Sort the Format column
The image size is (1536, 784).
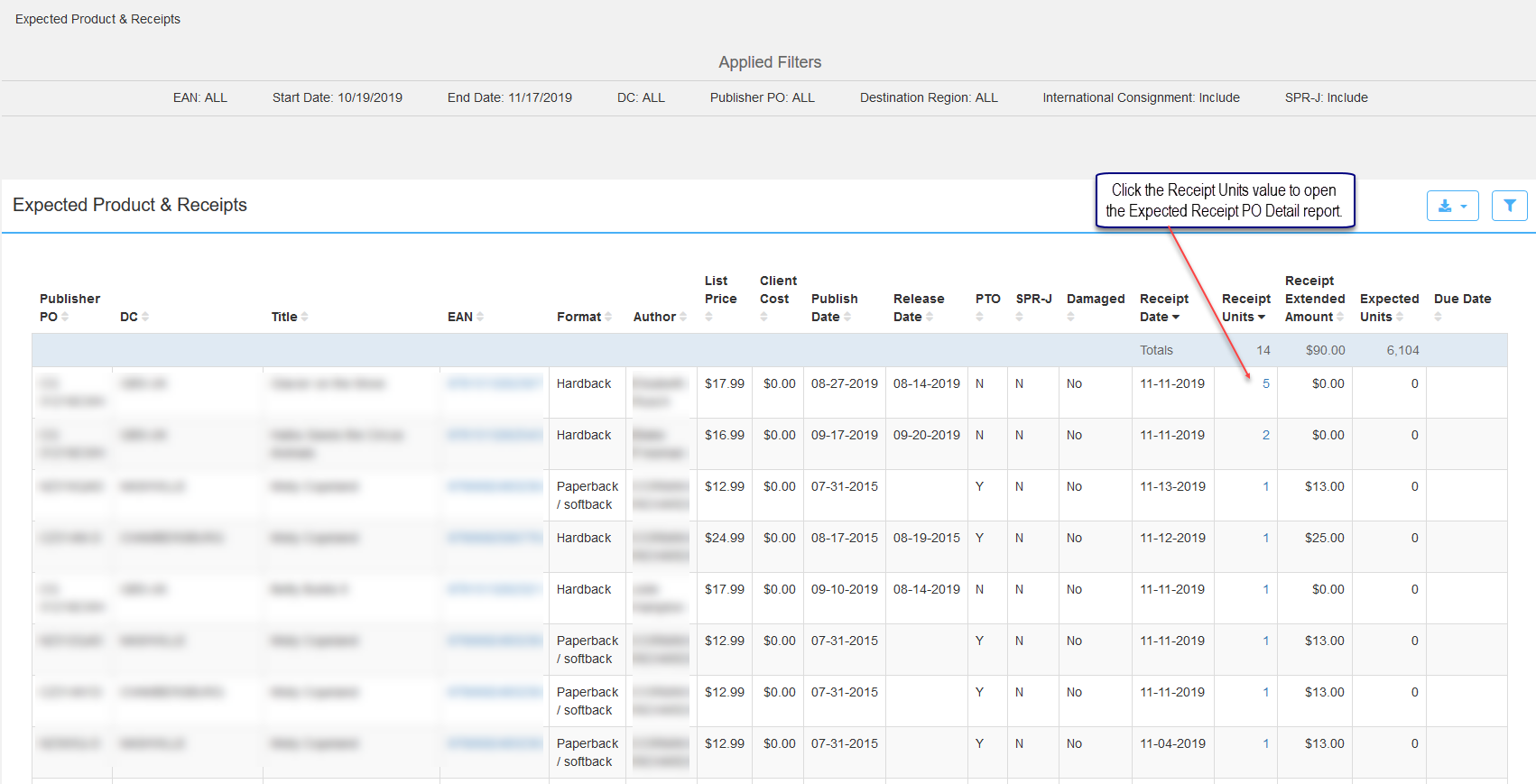pos(608,317)
